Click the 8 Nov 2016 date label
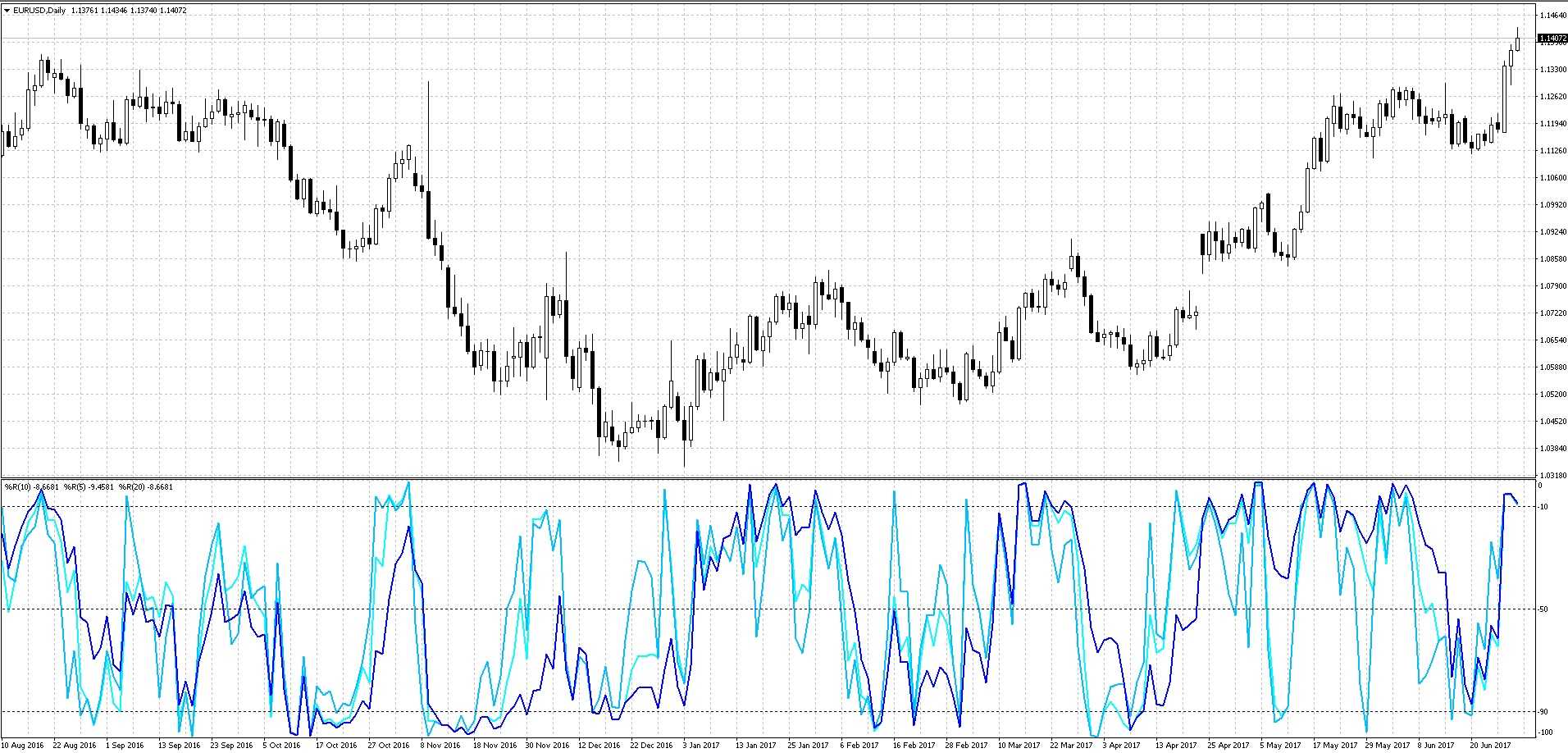Viewport: 1568px width, 753px height. tap(440, 746)
